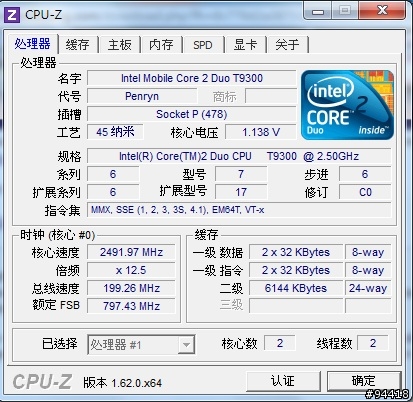Minimize the CPU-Z window
Screen dimensions: 413x402
(318, 11)
